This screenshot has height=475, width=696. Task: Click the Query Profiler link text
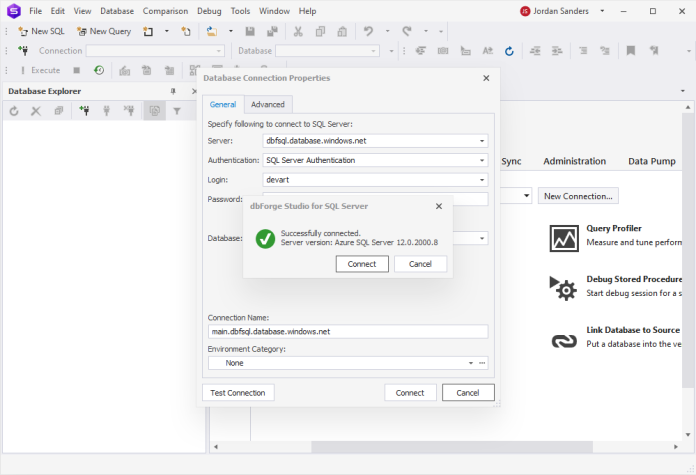pos(613,228)
